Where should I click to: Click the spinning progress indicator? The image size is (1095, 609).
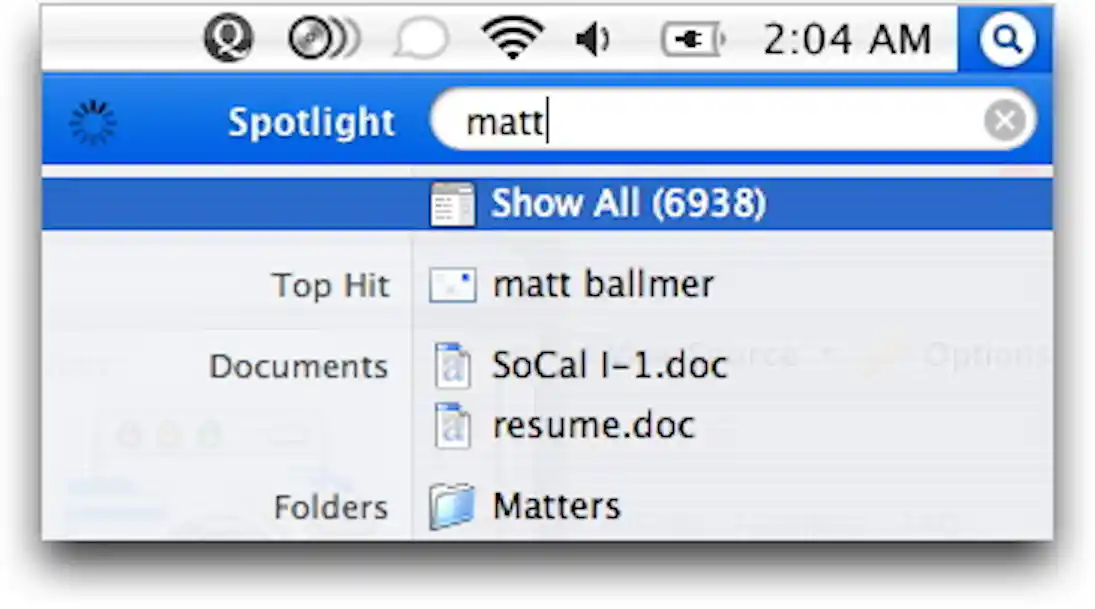[x=93, y=120]
